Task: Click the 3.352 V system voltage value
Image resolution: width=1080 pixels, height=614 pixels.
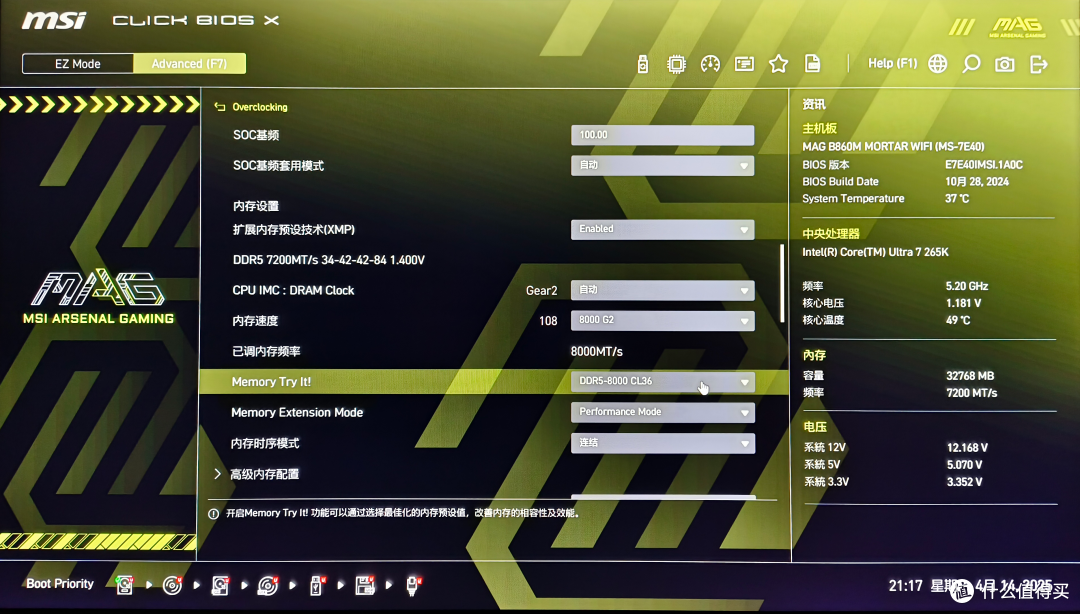Action: point(964,482)
